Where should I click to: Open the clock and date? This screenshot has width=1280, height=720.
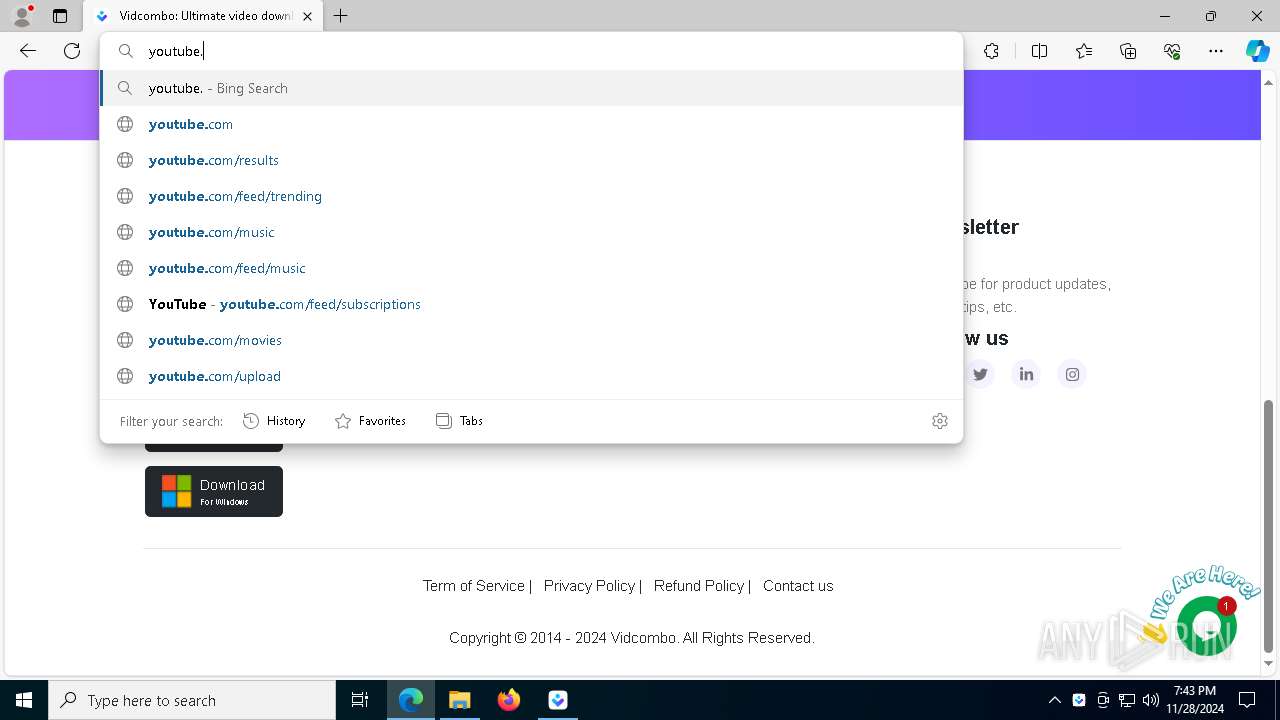point(1194,700)
